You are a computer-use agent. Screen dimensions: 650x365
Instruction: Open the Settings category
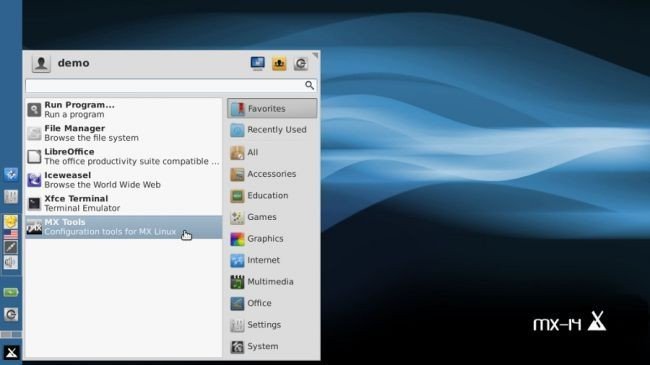tap(272, 325)
